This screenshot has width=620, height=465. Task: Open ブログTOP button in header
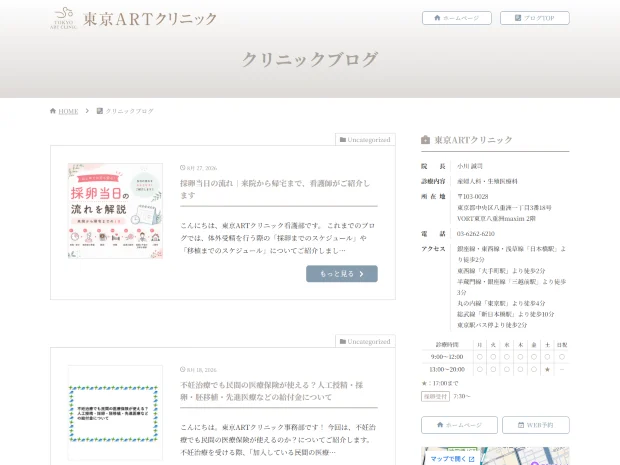(x=535, y=18)
